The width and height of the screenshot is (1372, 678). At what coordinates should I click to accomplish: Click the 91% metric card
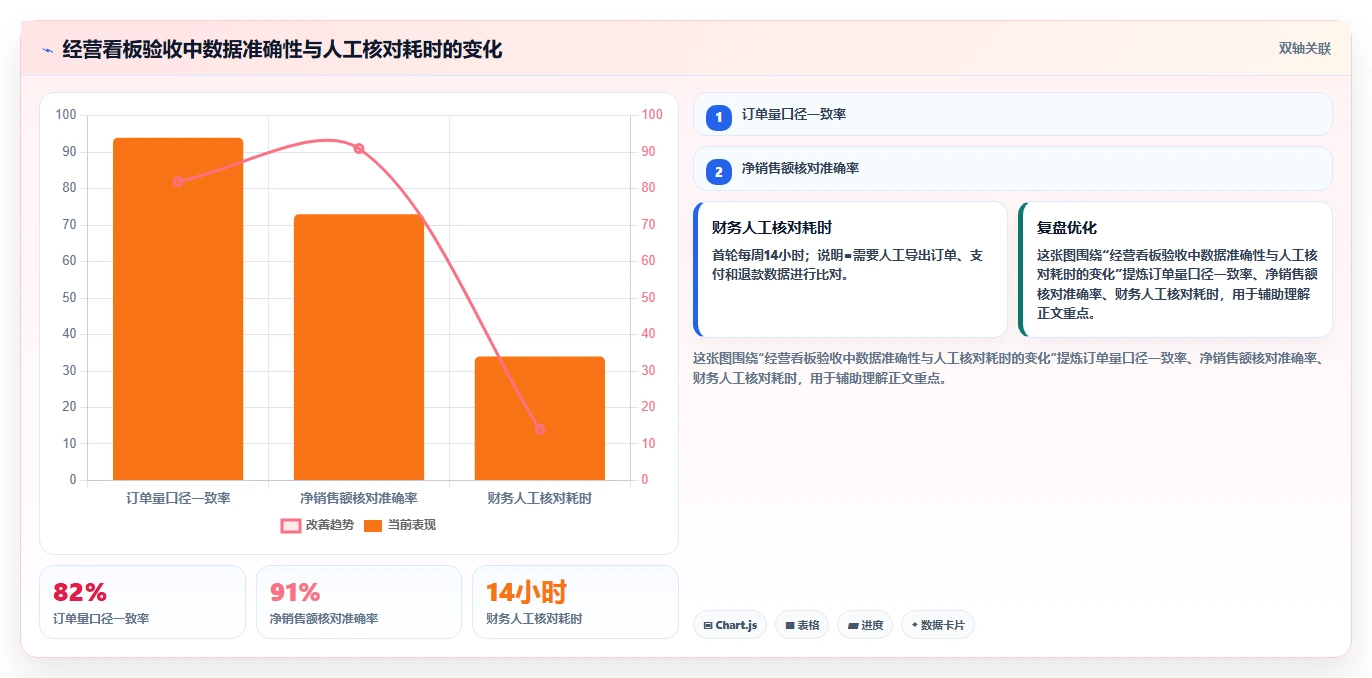click(x=359, y=602)
